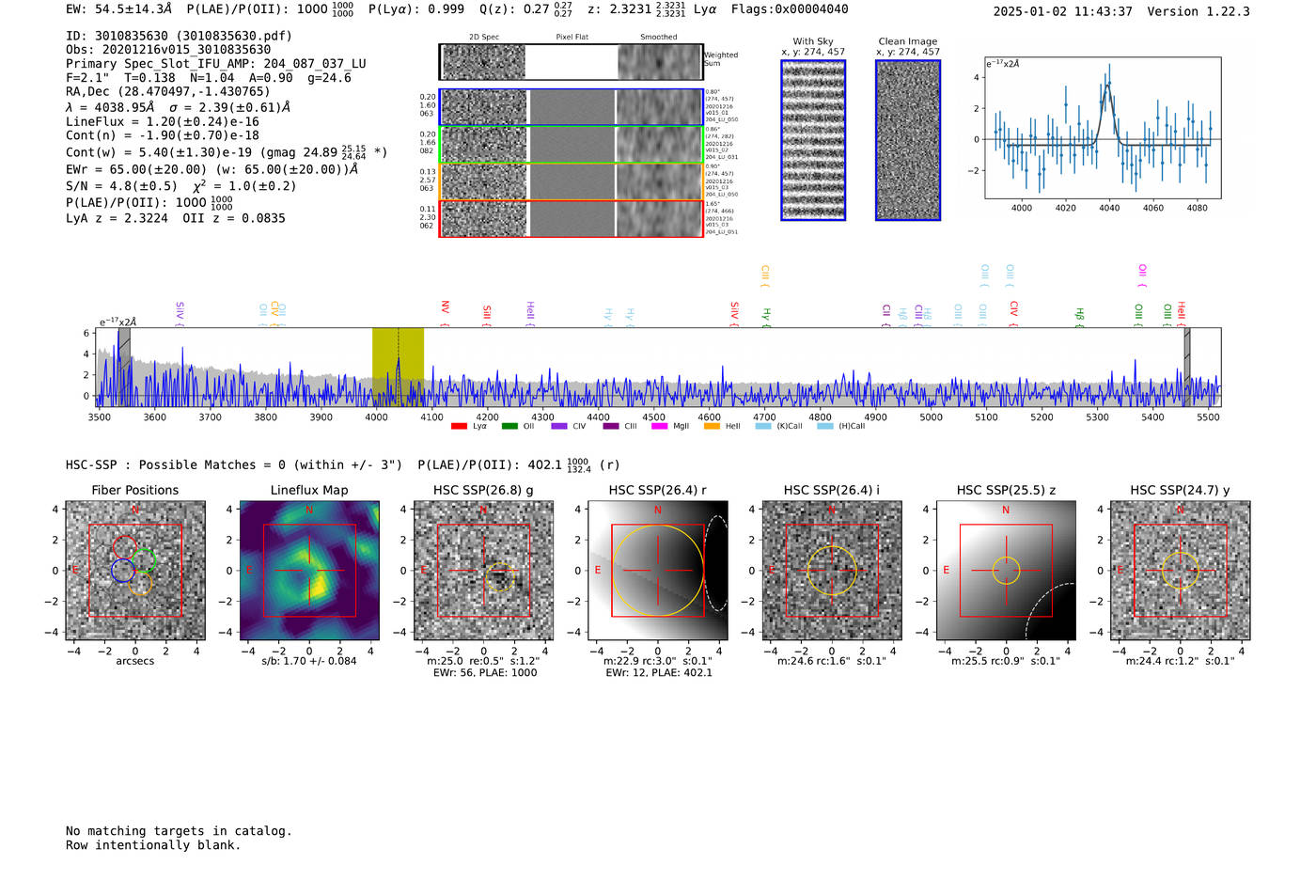The height and width of the screenshot is (896, 1316).
Task: Click the purple CIV legend swatch
Action: [x=559, y=426]
